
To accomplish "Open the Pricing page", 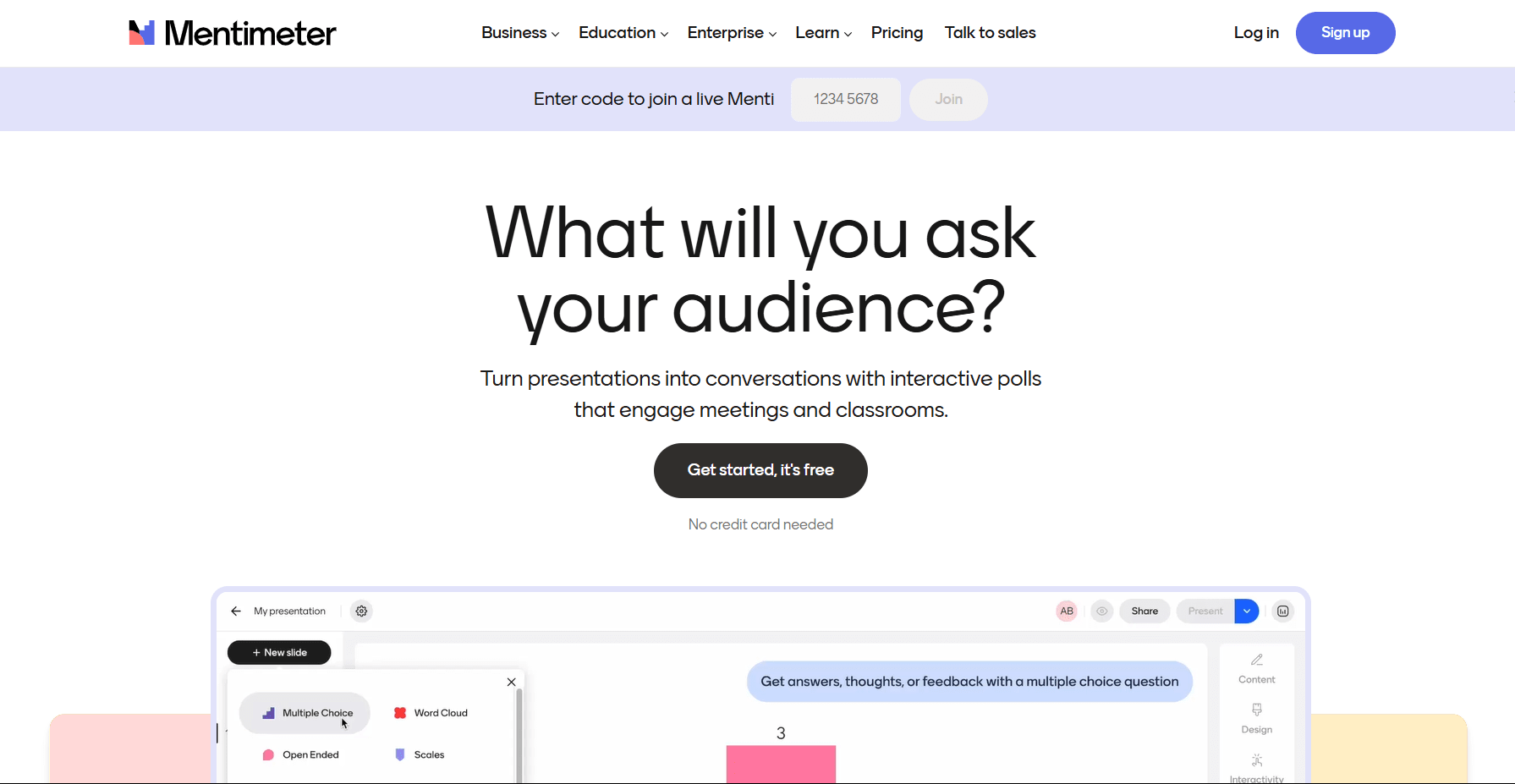I will 897,33.
